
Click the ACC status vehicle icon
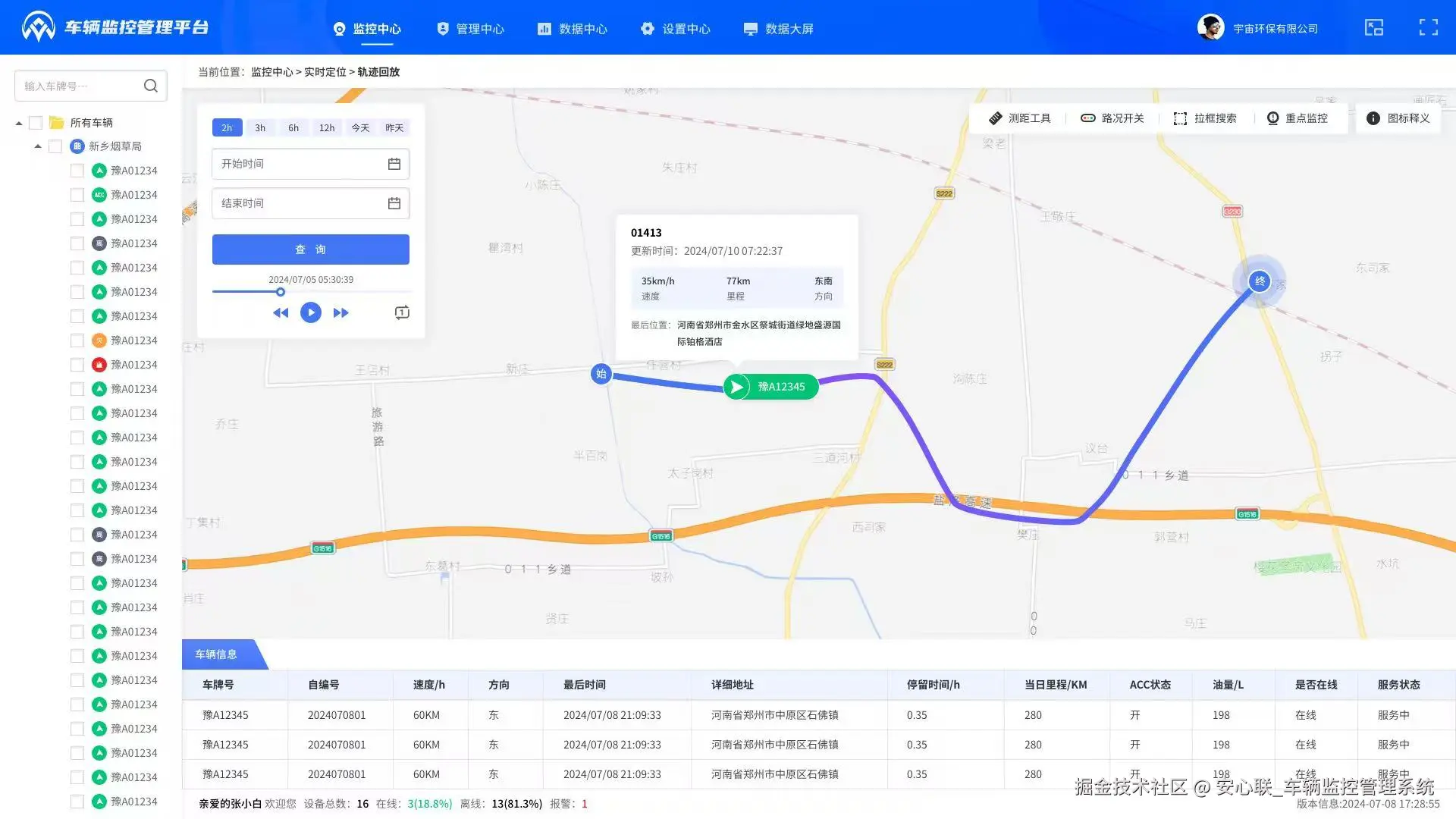click(99, 195)
